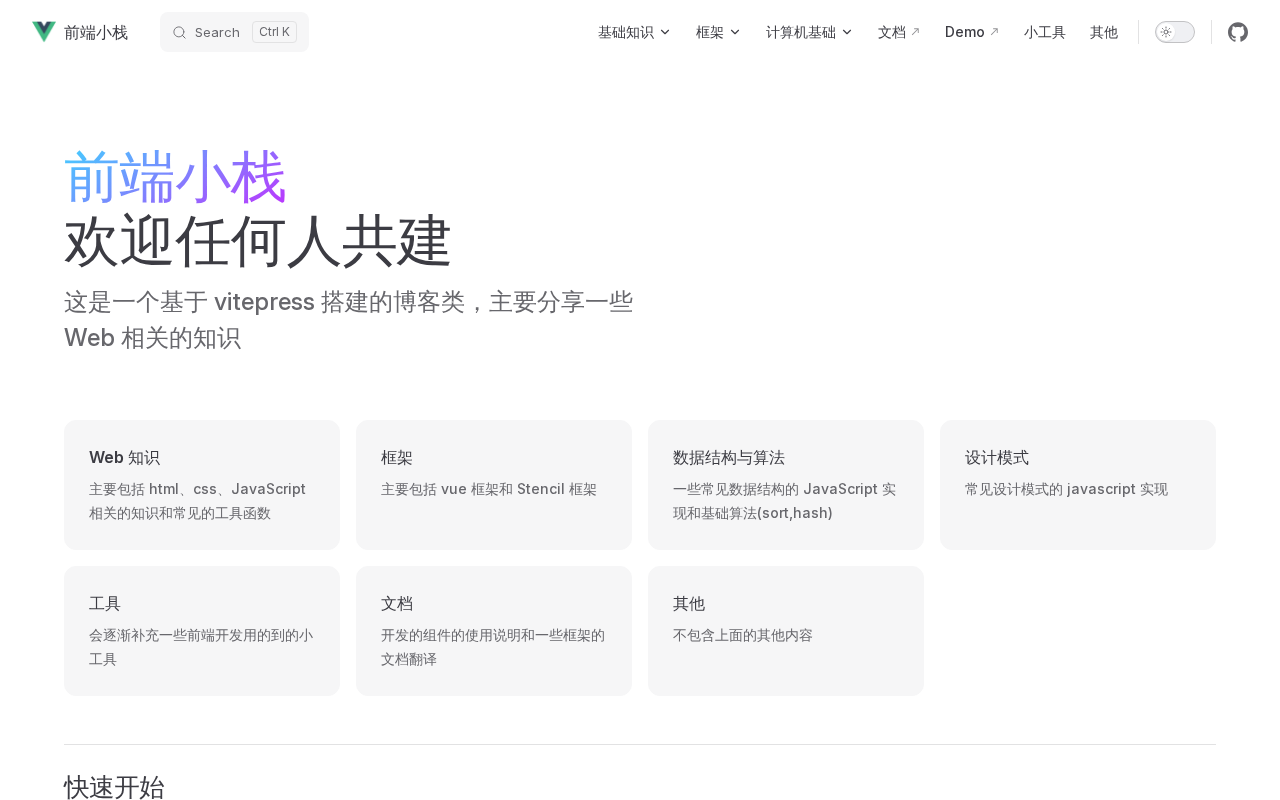Open the 数据结构与算法 feature card
This screenshot has height=800, width=1280.
[786, 485]
